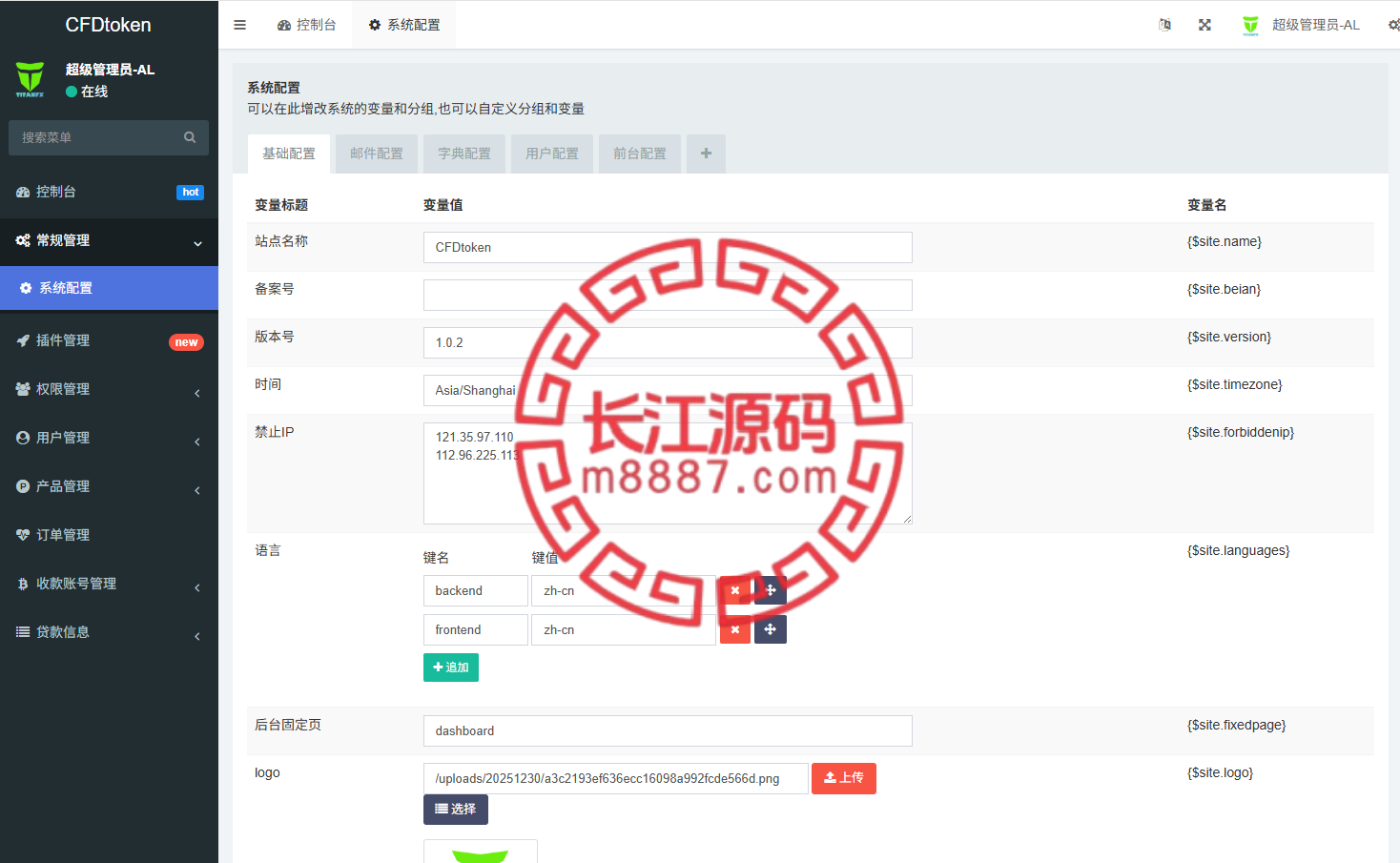Open 插件管理 in the sidebar
1400x863 pixels.
point(109,340)
